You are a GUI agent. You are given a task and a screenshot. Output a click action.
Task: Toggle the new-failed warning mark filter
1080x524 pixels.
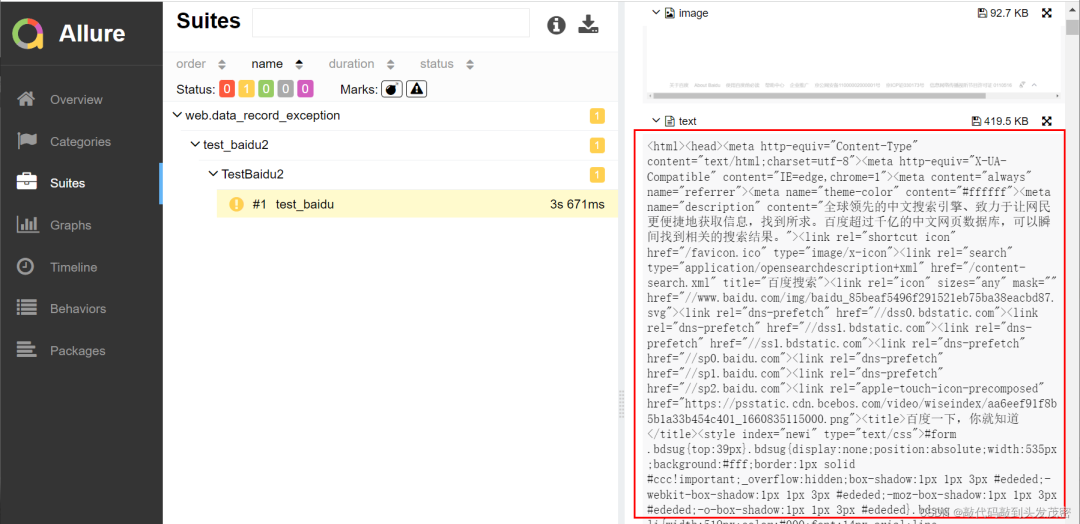417,89
